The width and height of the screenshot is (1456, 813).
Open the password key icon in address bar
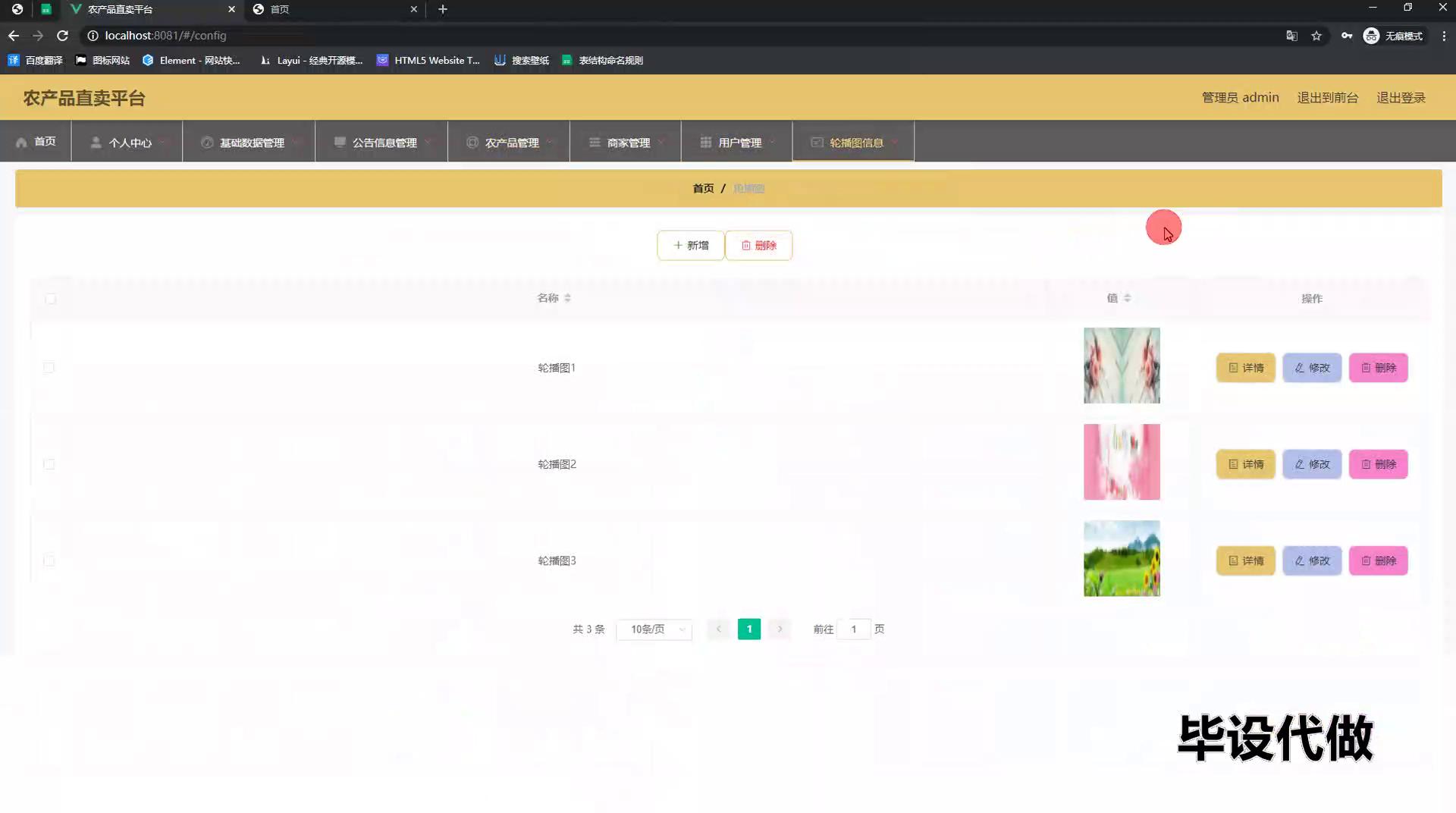pyautogui.click(x=1346, y=36)
